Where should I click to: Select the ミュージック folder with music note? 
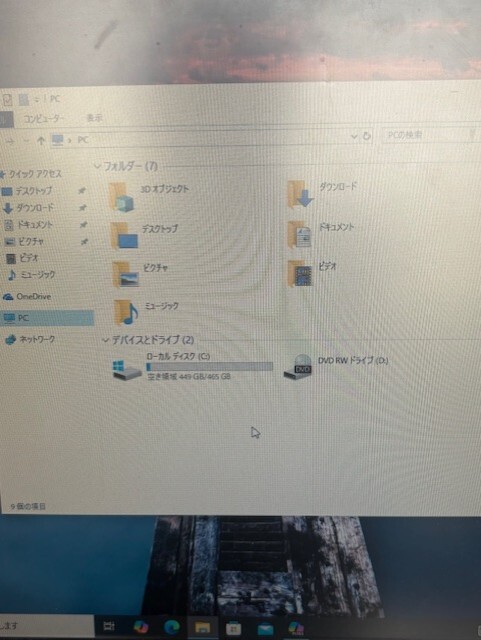tap(126, 312)
